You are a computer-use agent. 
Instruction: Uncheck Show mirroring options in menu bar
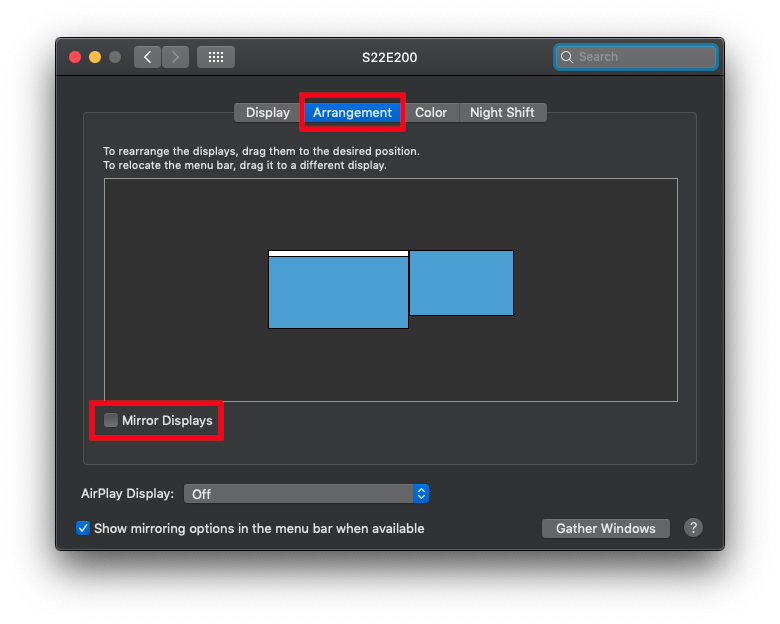84,528
